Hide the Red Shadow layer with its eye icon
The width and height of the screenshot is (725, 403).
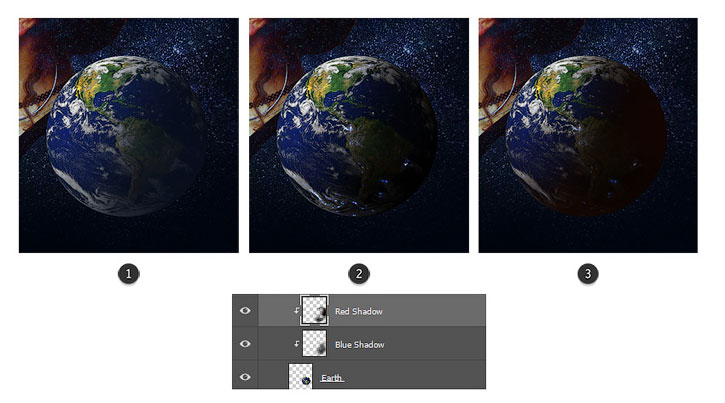point(245,311)
